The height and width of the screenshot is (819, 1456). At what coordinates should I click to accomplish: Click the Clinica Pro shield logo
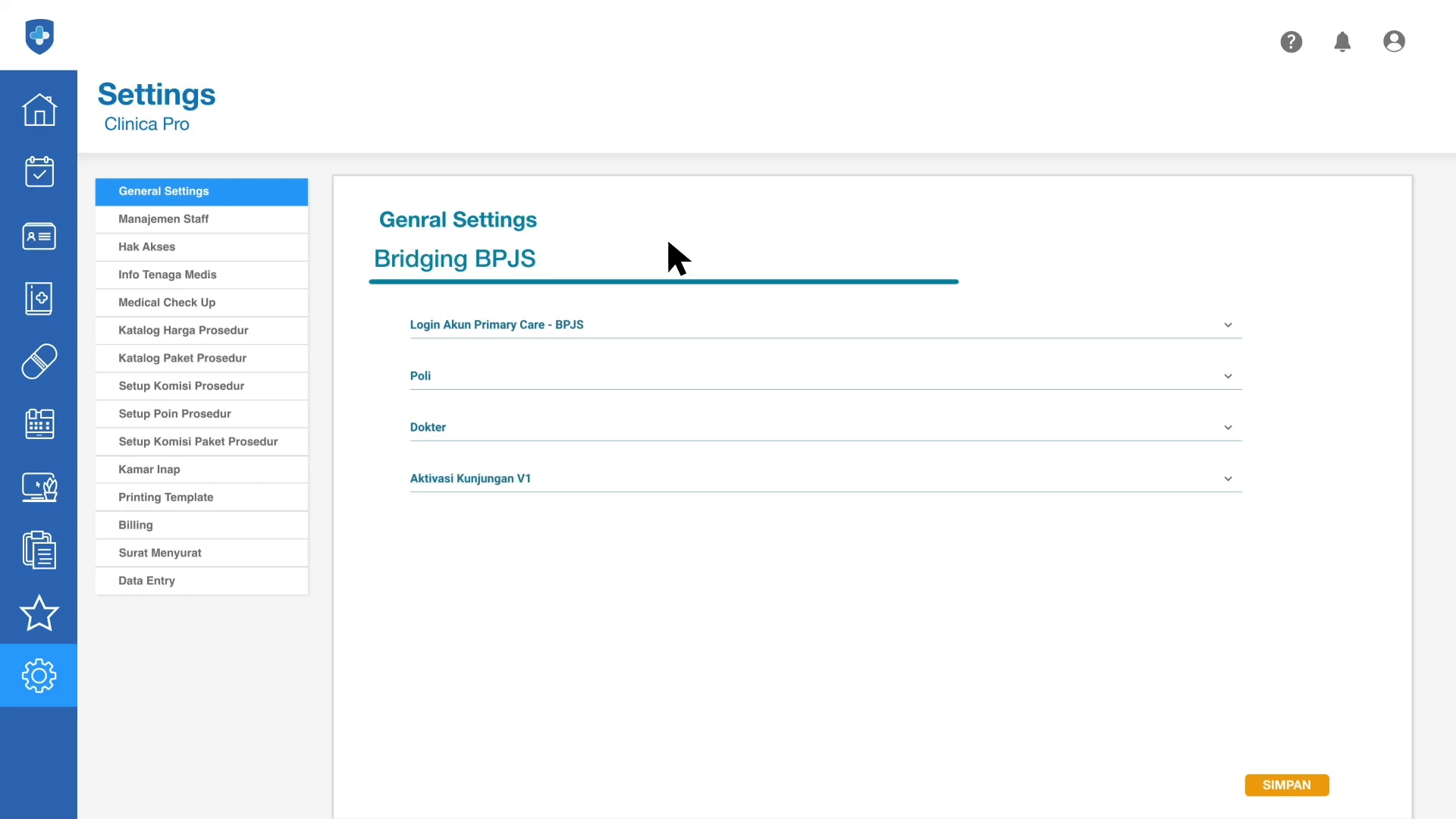pyautogui.click(x=39, y=36)
